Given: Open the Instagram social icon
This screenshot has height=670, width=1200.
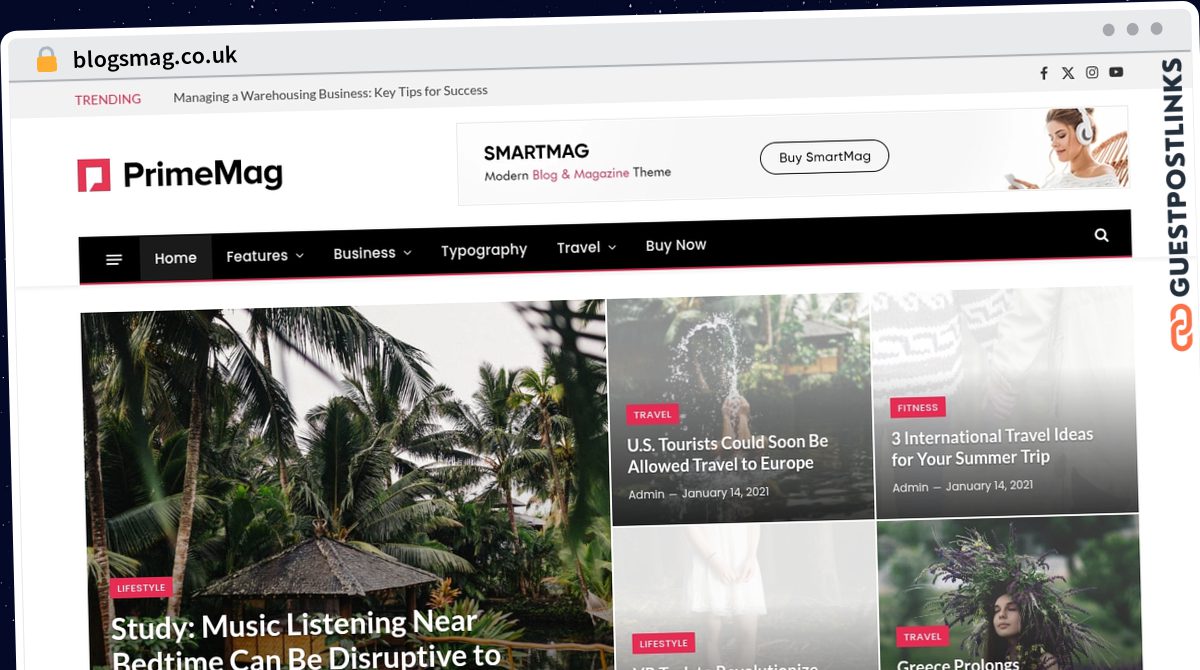Looking at the screenshot, I should (1092, 72).
